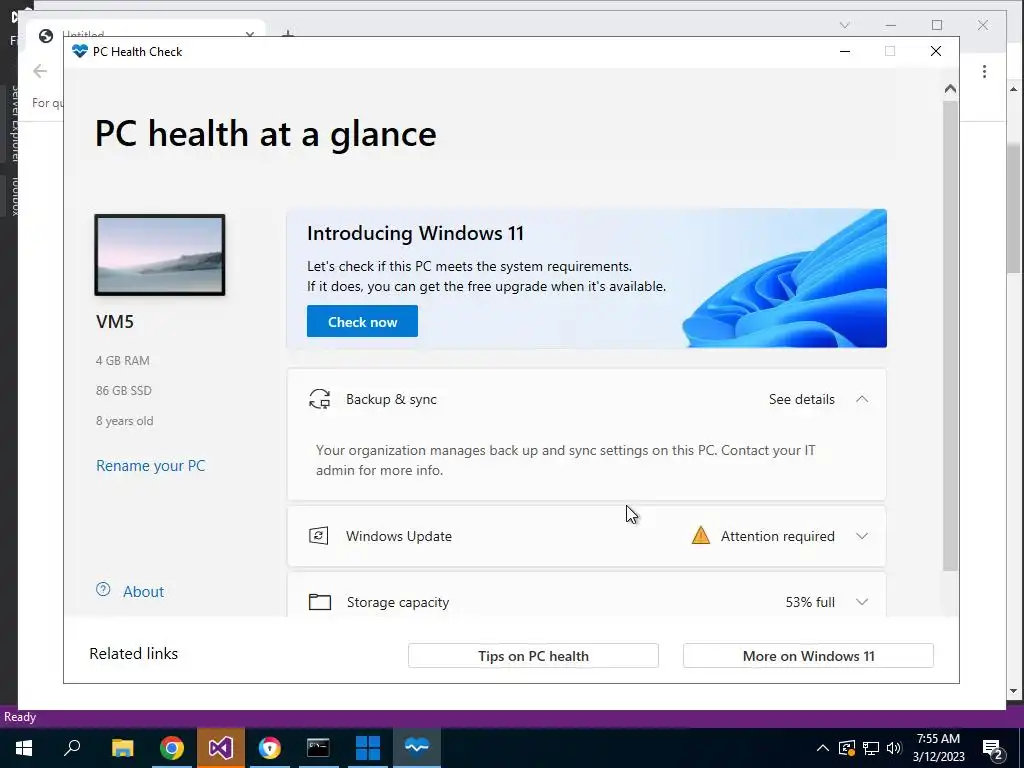1024x768 pixels.
Task: Switch to Visual Studio in the taskbar
Action: click(x=221, y=748)
